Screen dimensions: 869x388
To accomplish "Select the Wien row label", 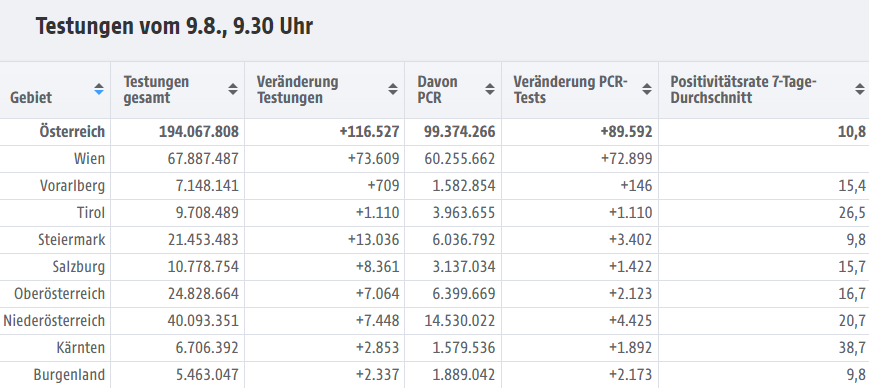I will [x=89, y=159].
